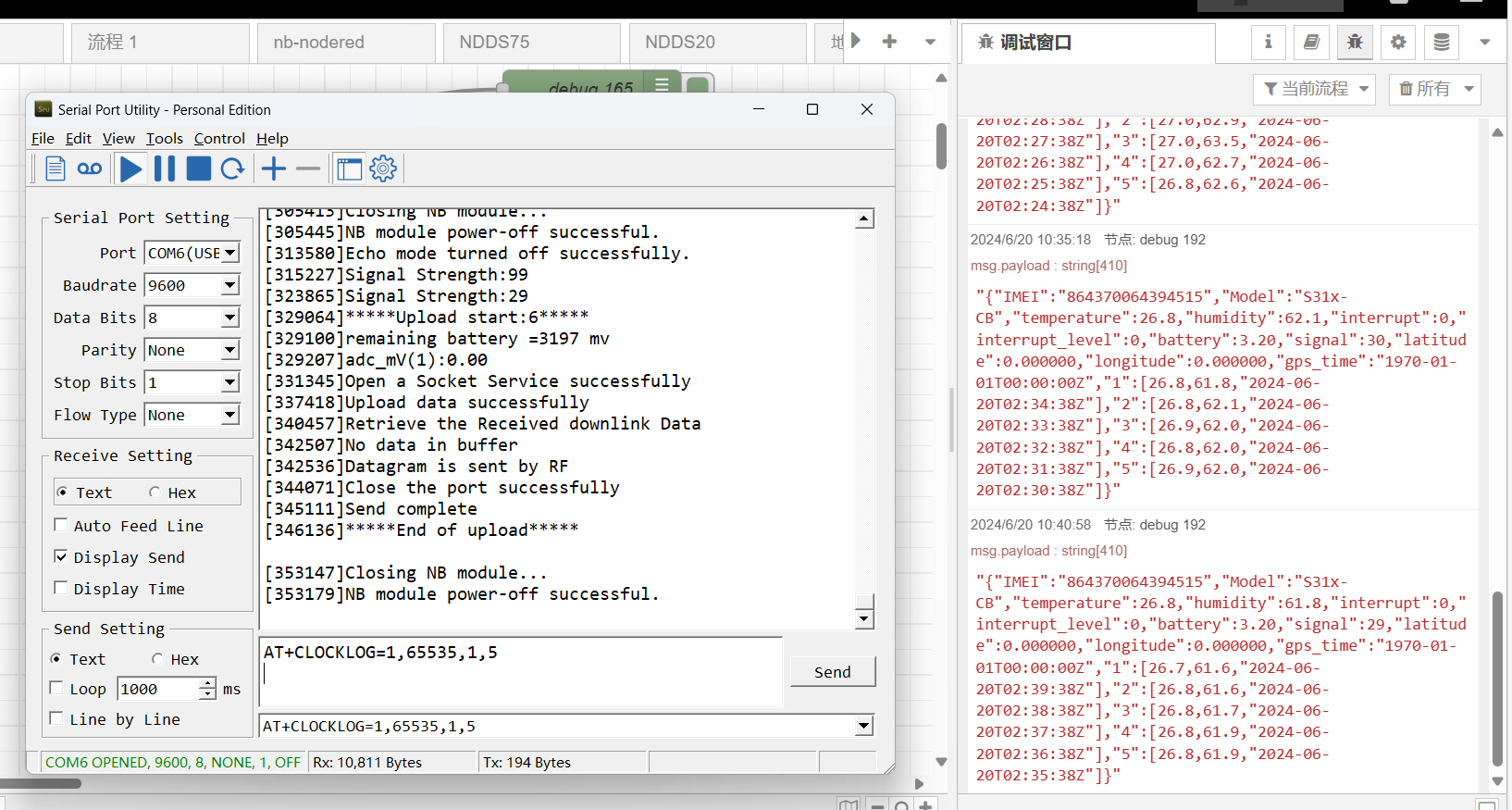Click the debug sidebar vertical scrollbar thumb
1512x810 pixels.
point(1498,679)
